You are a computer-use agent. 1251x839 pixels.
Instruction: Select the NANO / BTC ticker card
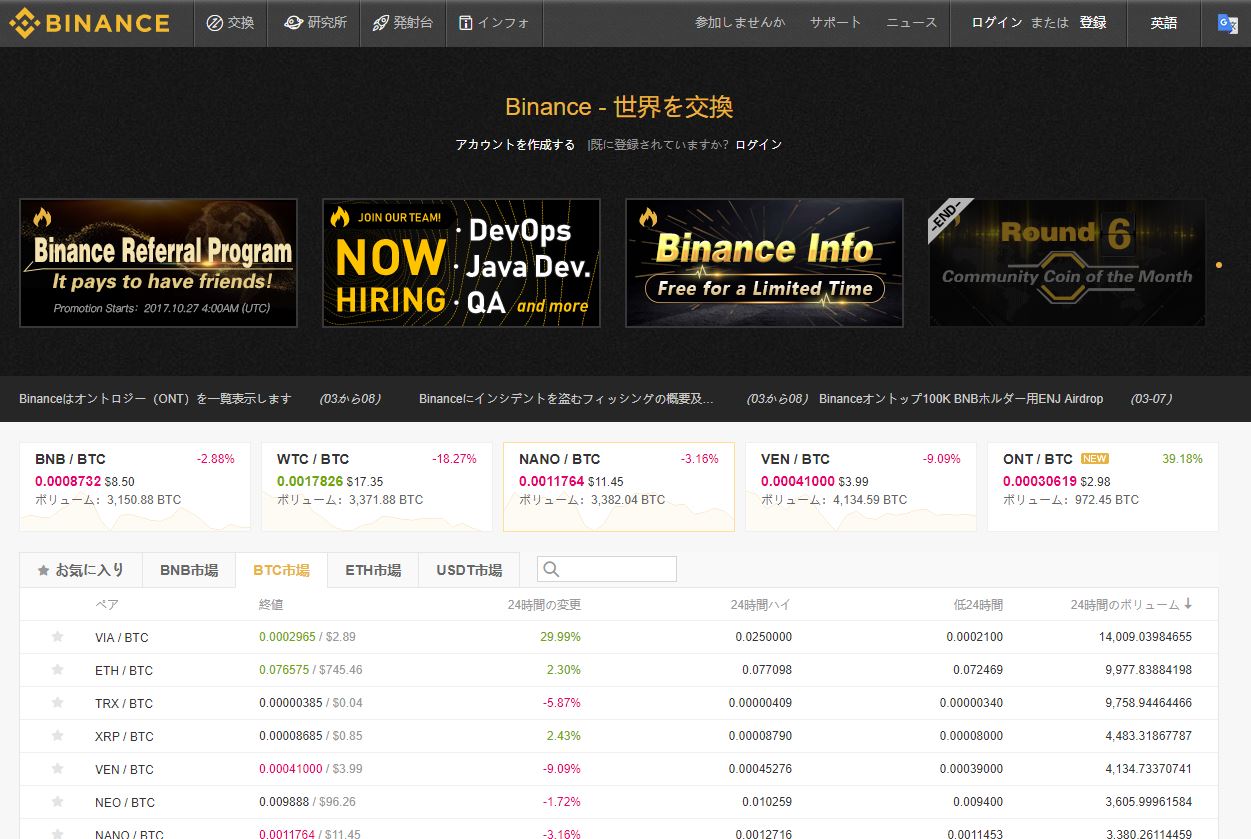coord(619,487)
